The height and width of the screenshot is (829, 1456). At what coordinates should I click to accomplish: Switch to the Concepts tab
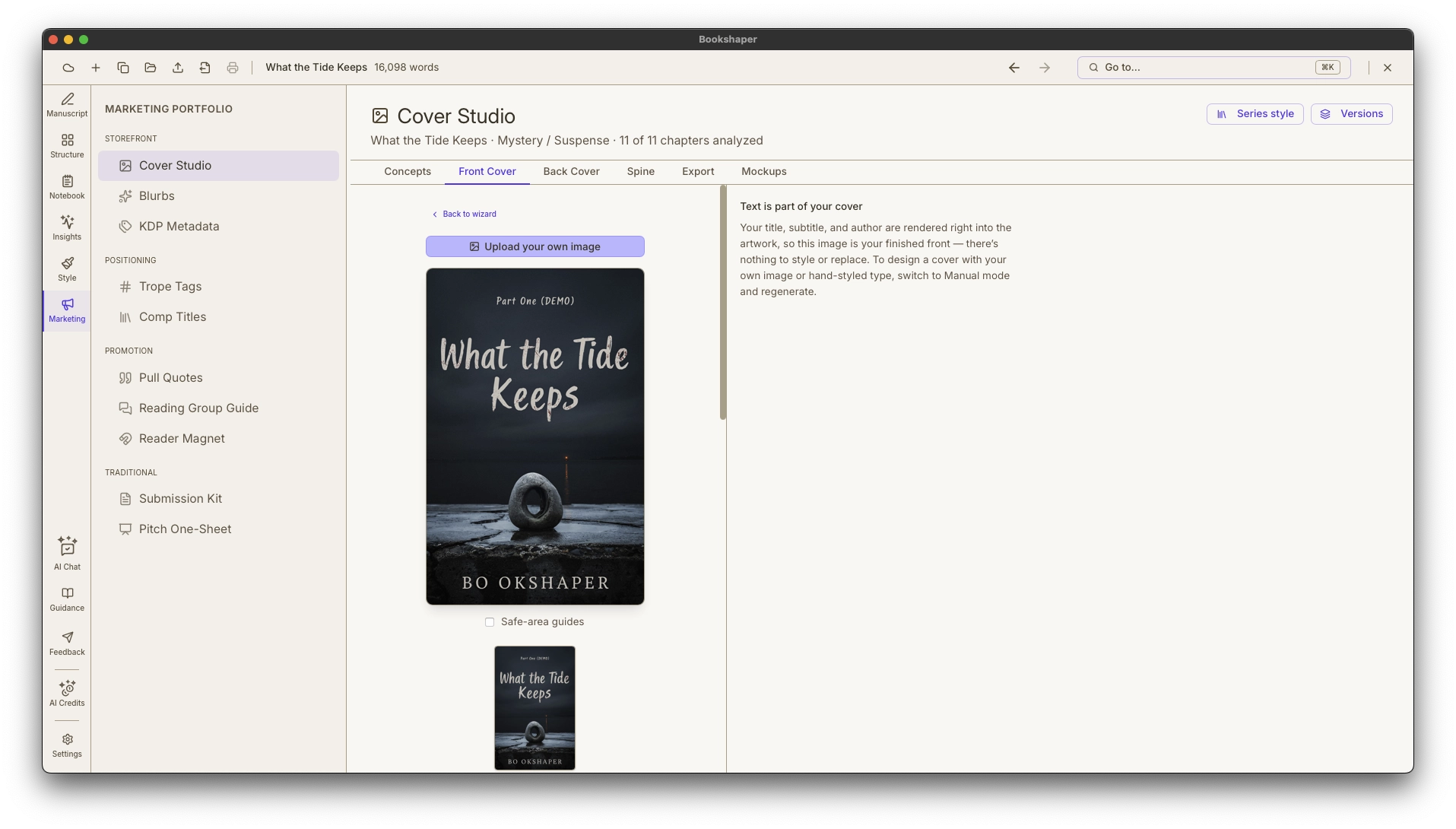coord(408,172)
